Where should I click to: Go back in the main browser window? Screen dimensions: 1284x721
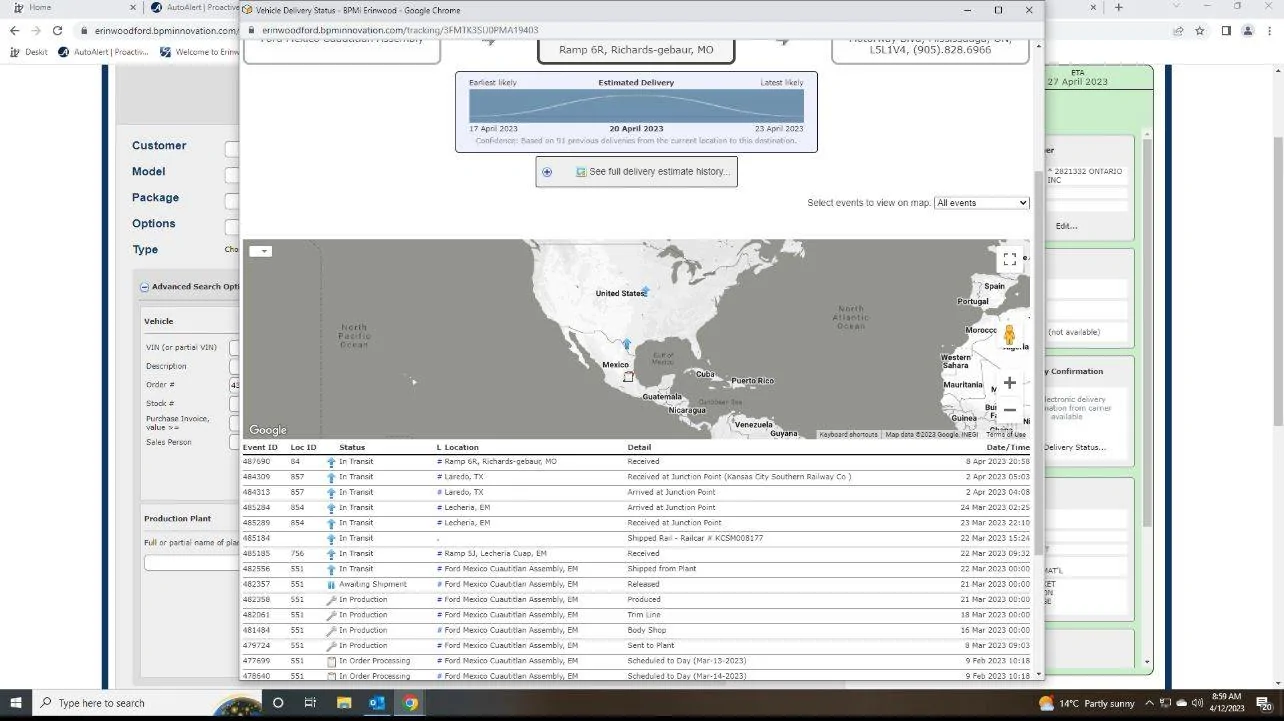14,31
